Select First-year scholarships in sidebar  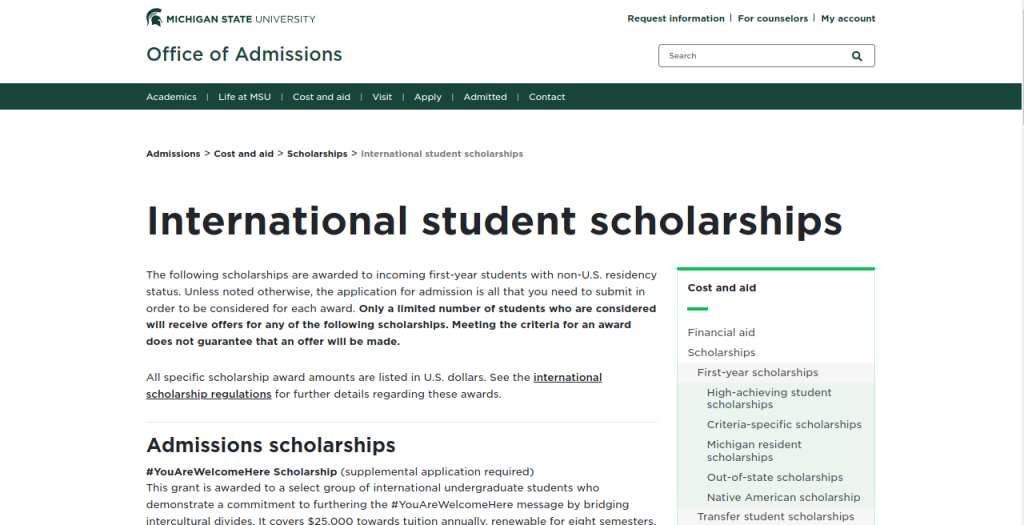pos(758,372)
